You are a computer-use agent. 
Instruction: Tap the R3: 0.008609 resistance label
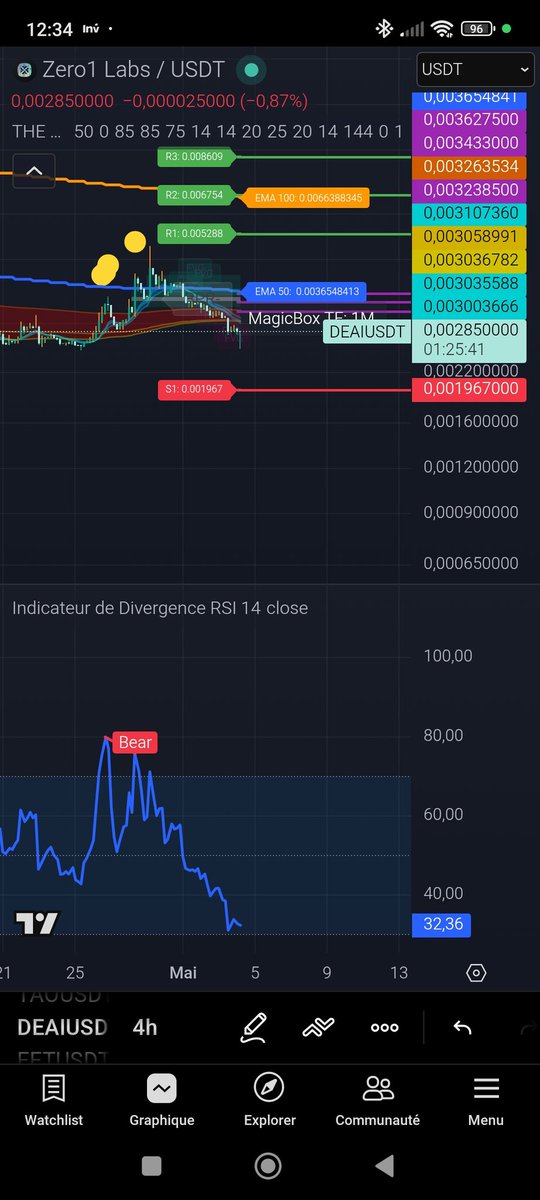(x=198, y=157)
